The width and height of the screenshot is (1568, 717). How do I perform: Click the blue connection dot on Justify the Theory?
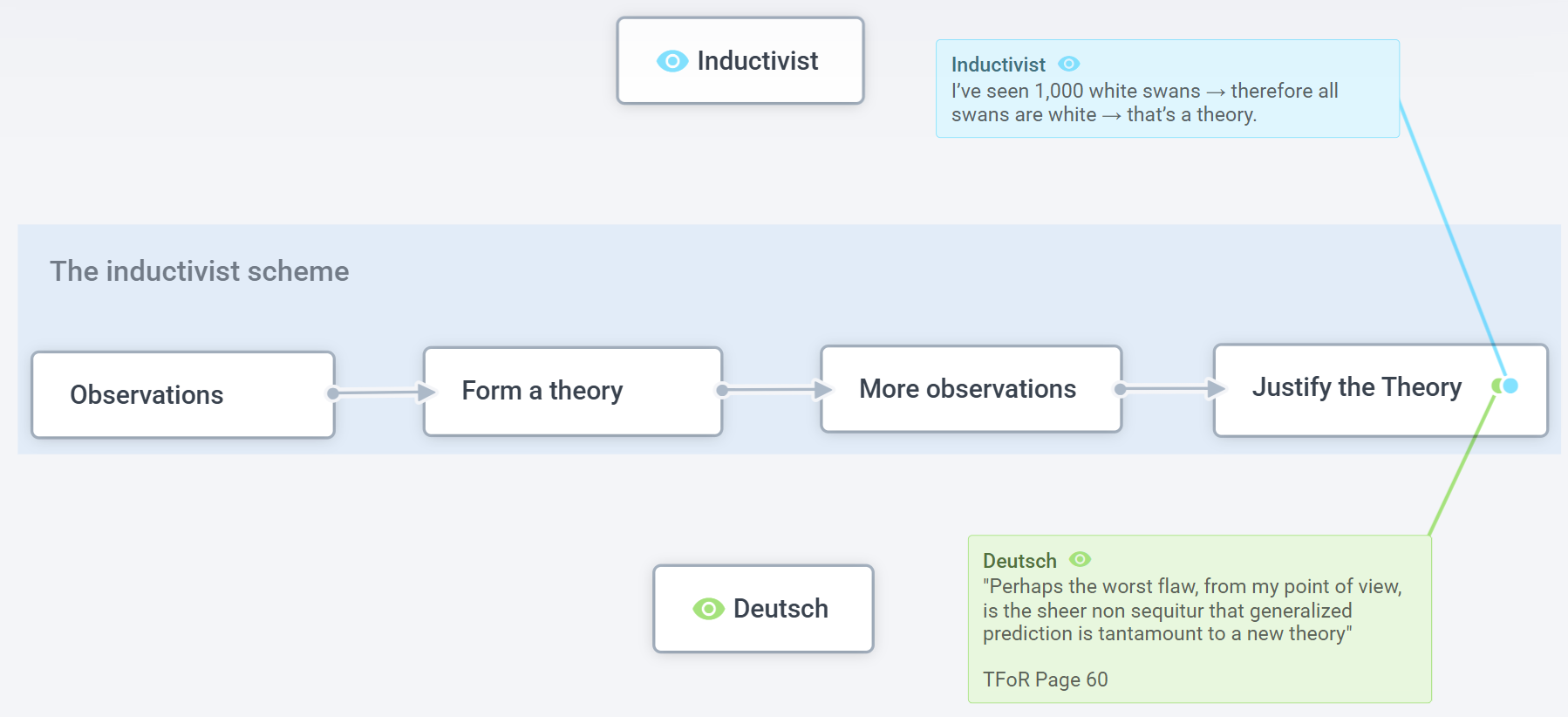(1510, 386)
